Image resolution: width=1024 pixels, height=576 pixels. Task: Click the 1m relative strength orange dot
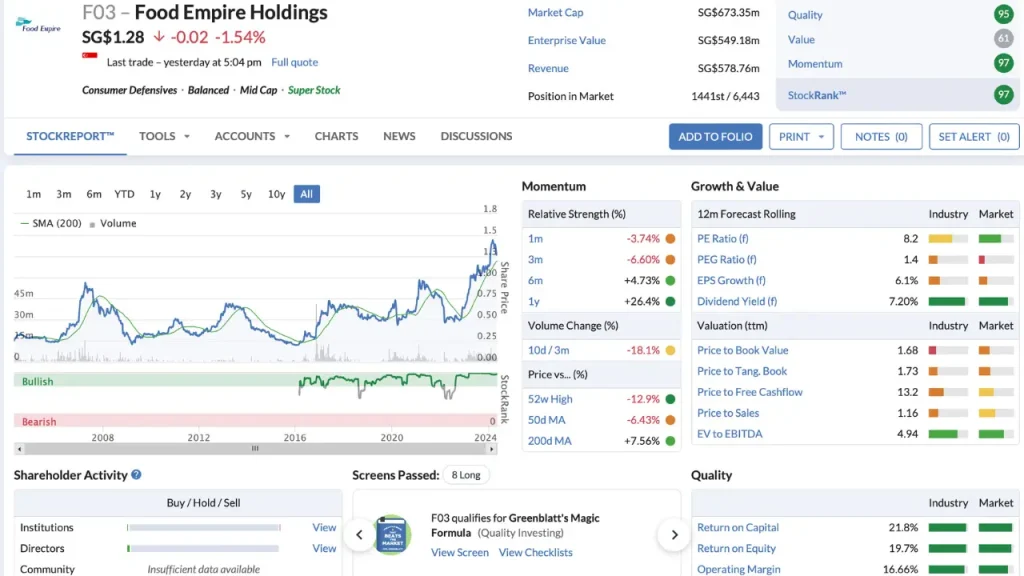coord(670,239)
